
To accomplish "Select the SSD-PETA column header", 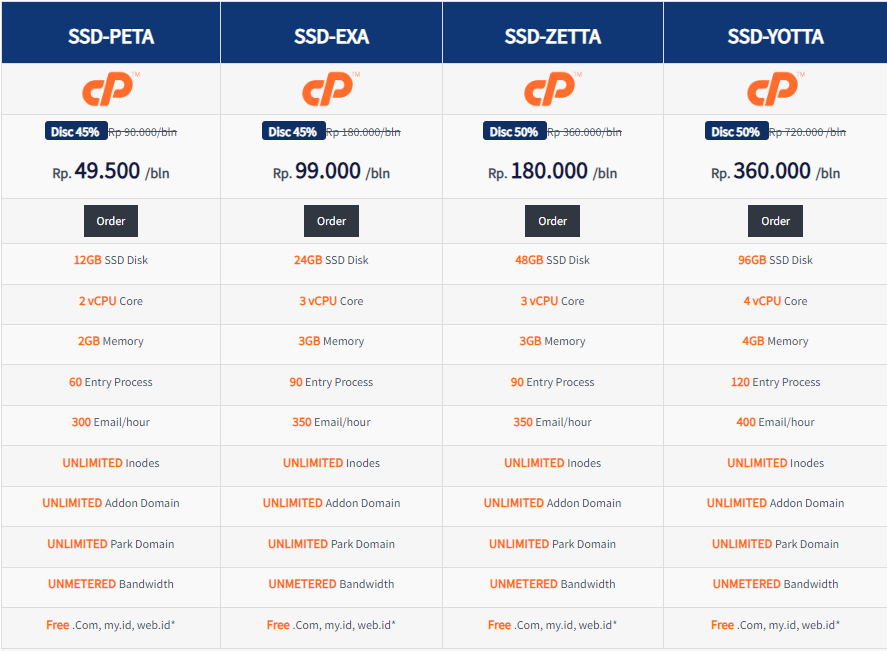I will pyautogui.click(x=110, y=31).
